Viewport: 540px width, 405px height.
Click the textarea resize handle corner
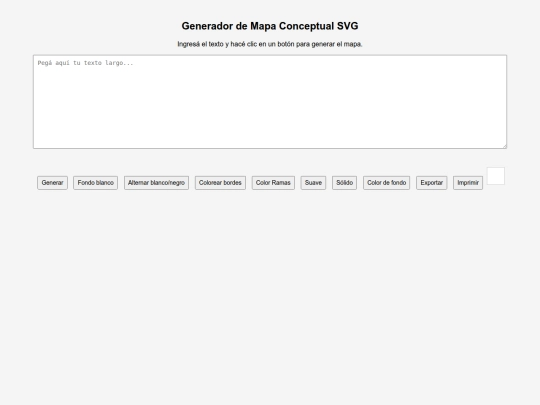504,146
